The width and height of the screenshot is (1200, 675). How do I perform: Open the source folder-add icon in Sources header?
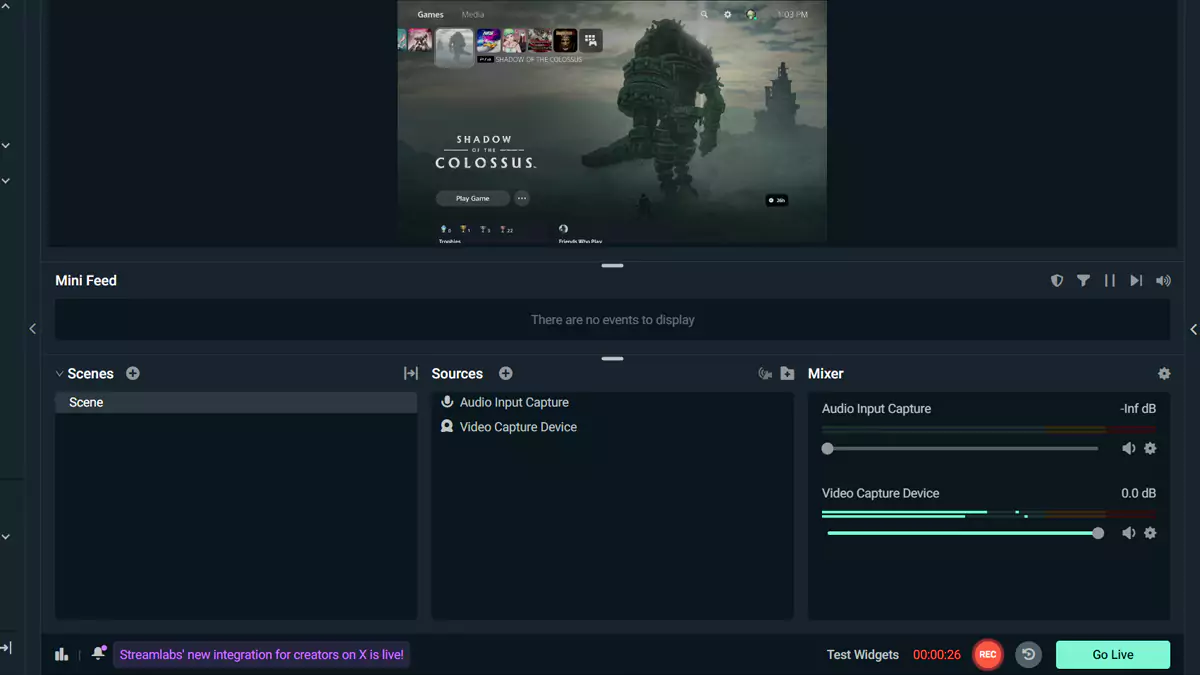point(788,373)
